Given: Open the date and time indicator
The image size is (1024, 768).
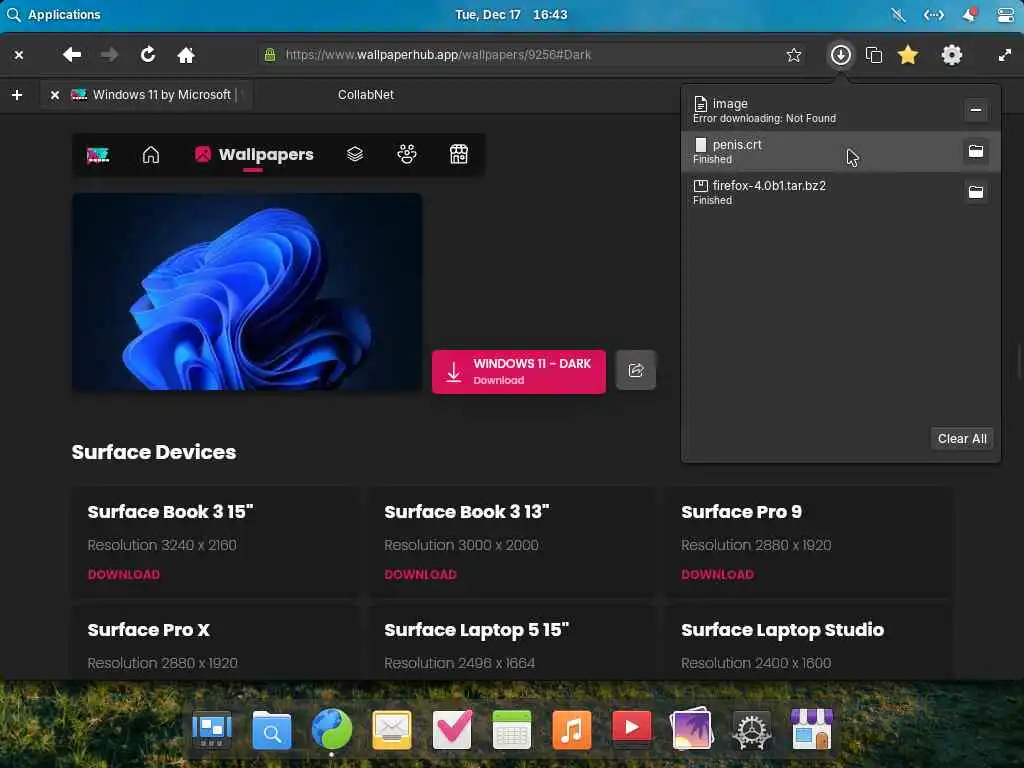Looking at the screenshot, I should (x=511, y=14).
